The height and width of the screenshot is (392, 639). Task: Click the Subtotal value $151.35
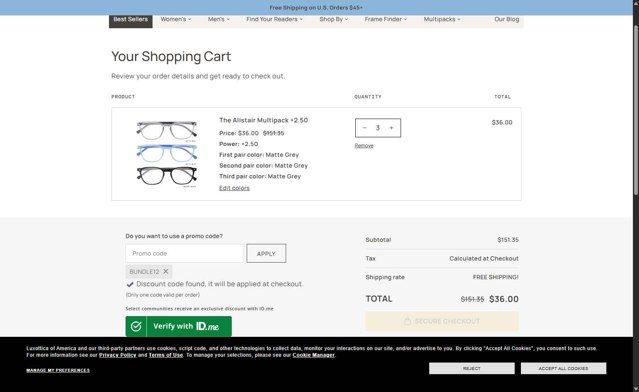[508, 240]
